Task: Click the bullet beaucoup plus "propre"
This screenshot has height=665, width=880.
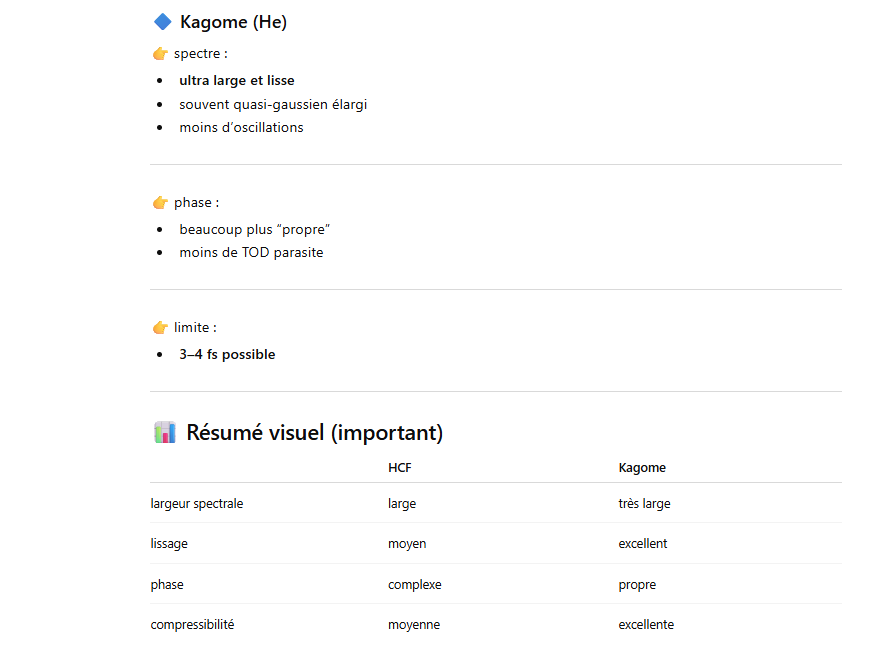Action: click(x=254, y=230)
